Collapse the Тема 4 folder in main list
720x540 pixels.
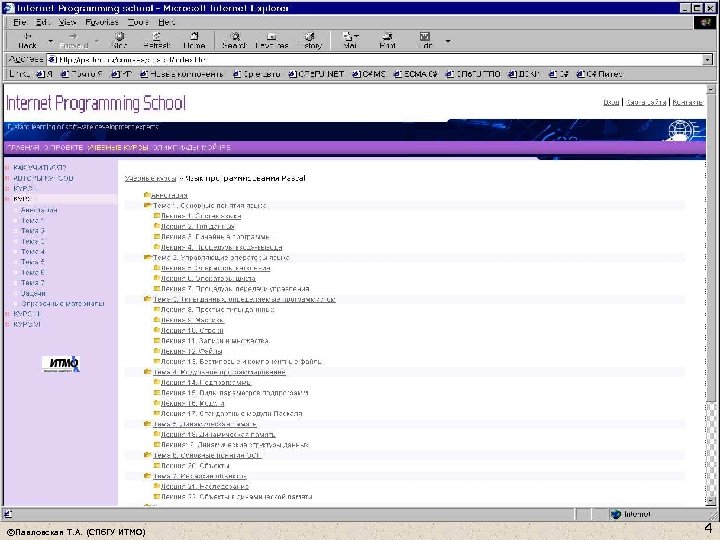[147, 371]
